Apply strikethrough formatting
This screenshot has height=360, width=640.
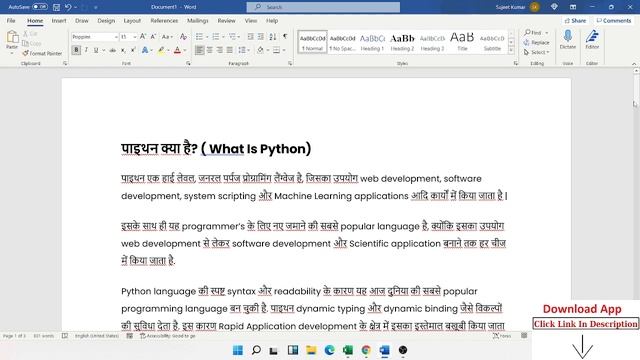(113, 50)
